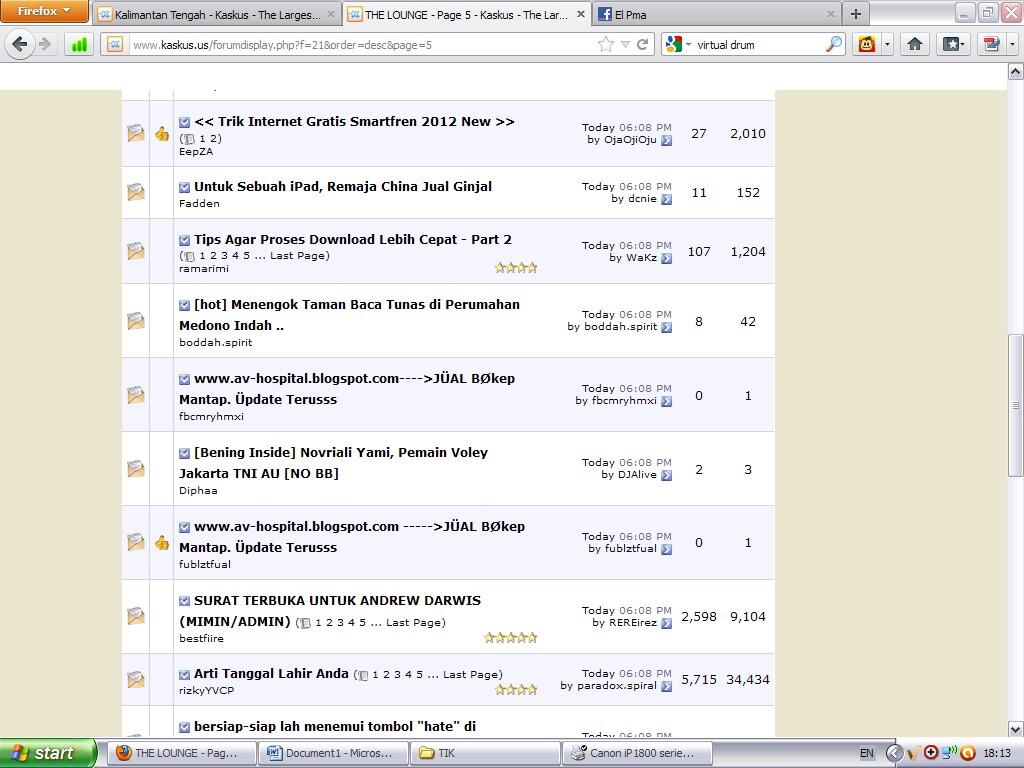
Task: Click the EN language indicator
Action: point(867,753)
